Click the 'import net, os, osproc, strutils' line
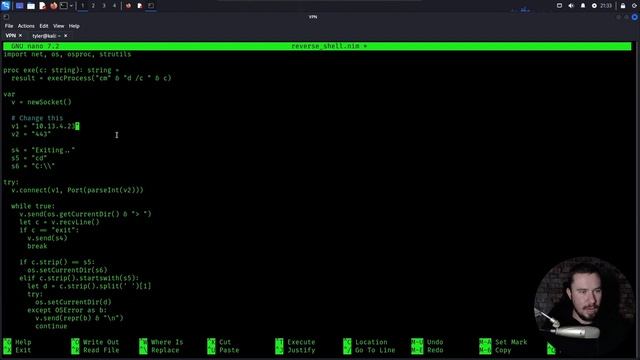640x360 pixels. pos(67,54)
